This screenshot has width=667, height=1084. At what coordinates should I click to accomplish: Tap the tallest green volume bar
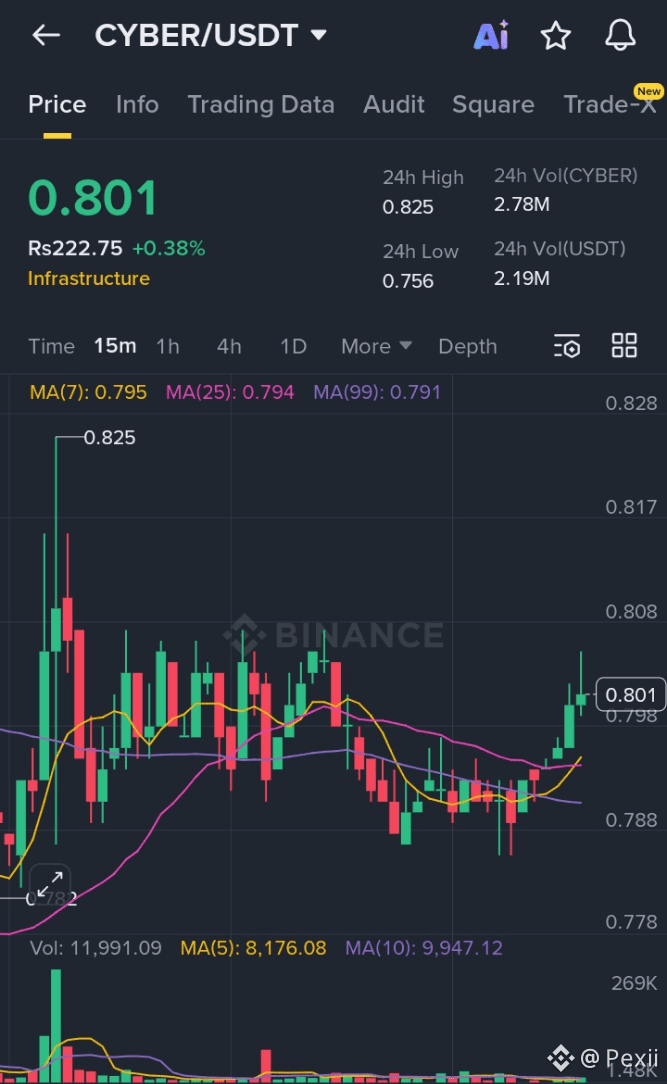[56, 1025]
